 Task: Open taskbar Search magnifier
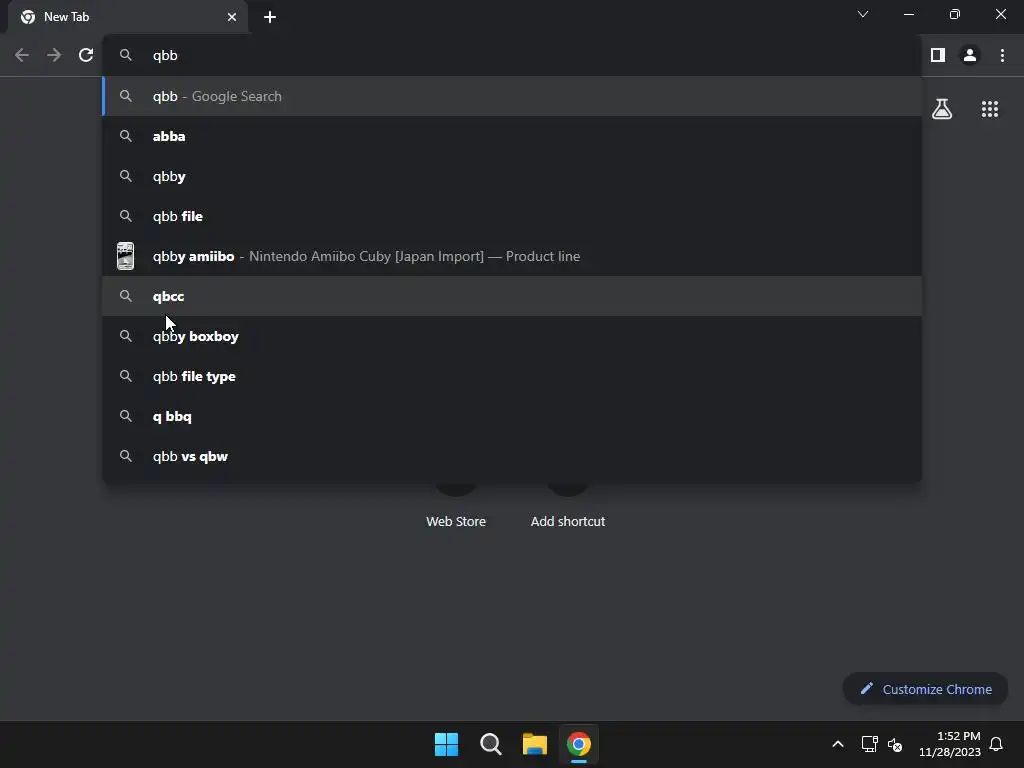[490, 744]
